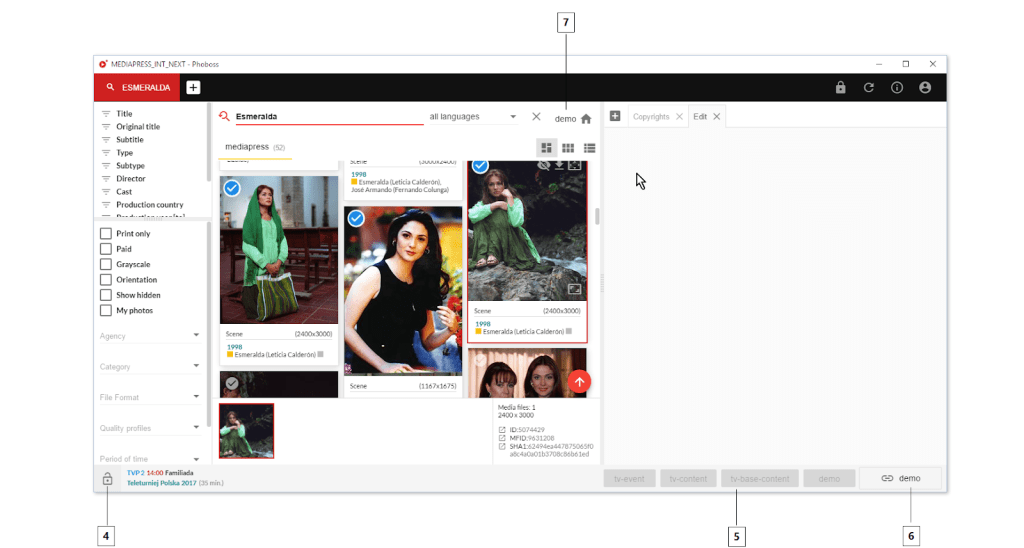Image resolution: width=1024 pixels, height=548 pixels.
Task: Copy the ID:5074429 value
Action: pos(502,430)
